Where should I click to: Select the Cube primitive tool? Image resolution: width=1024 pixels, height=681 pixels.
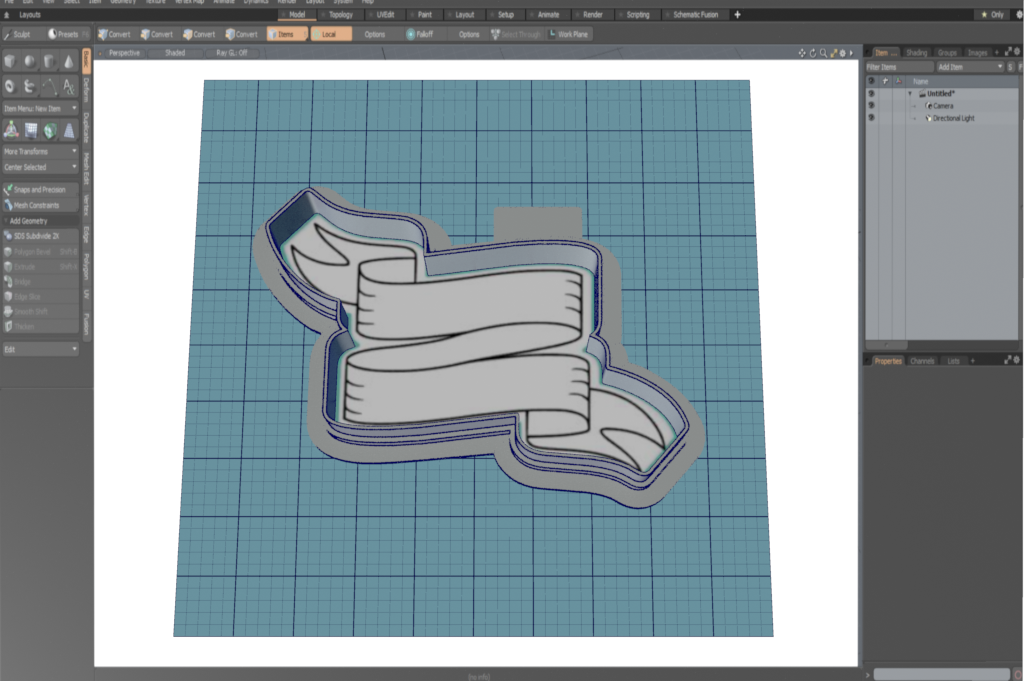[11, 62]
